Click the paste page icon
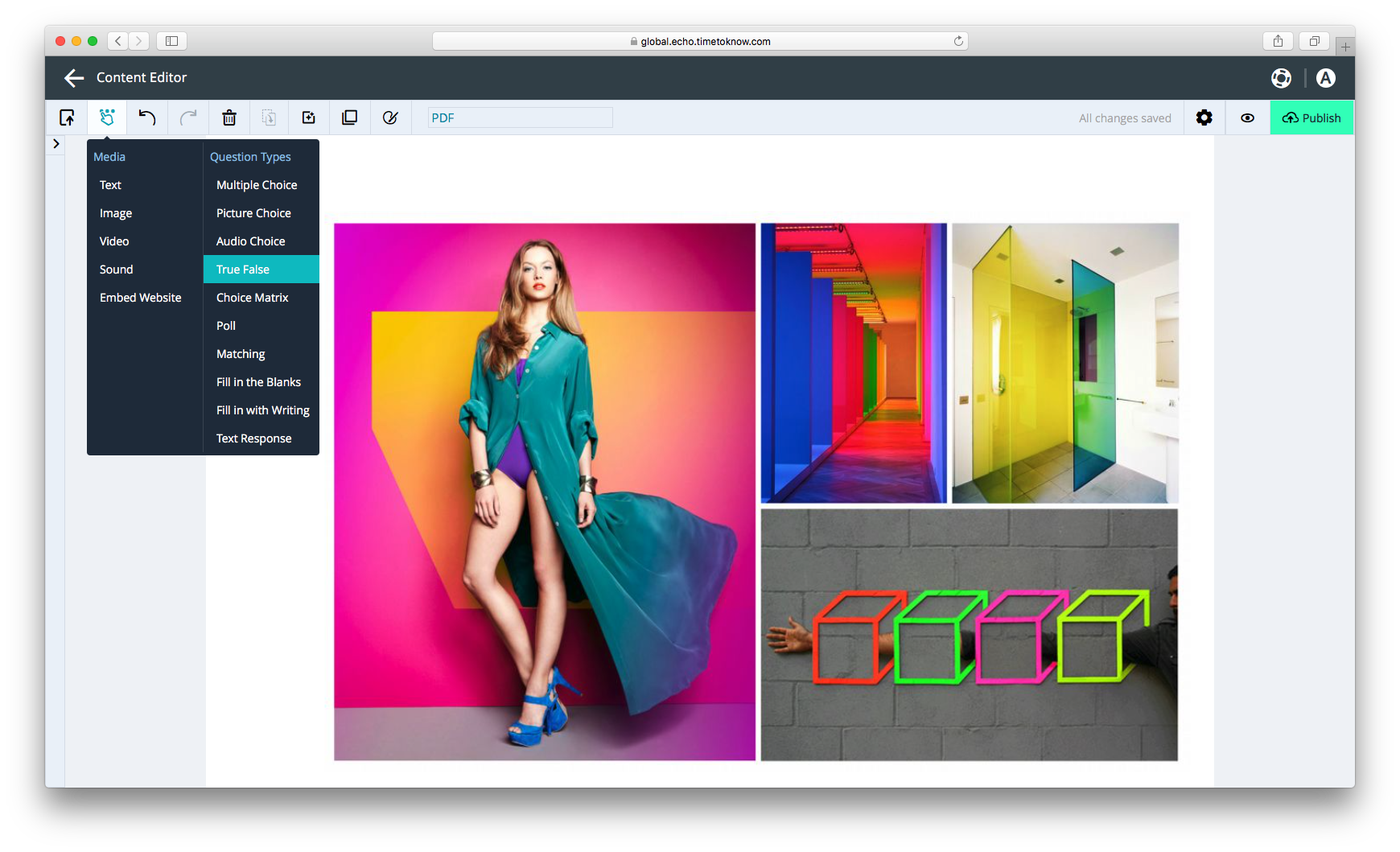Image resolution: width=1400 pixels, height=852 pixels. 269,117
